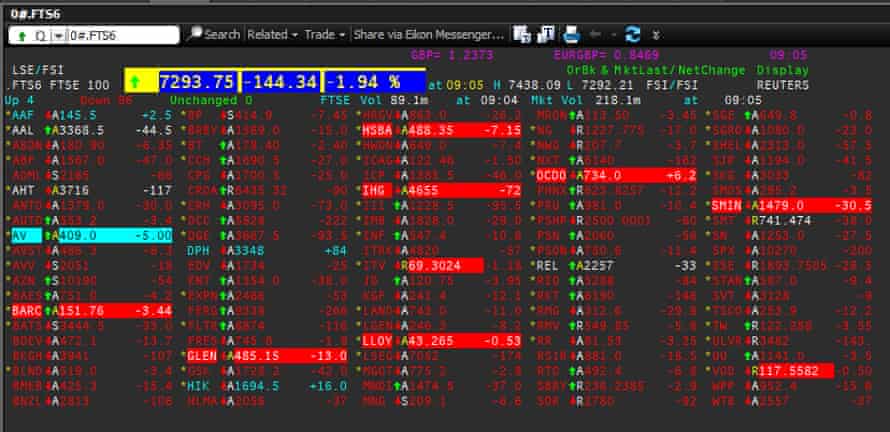Click the AAL ticker
The image size is (890, 432).
24,130
